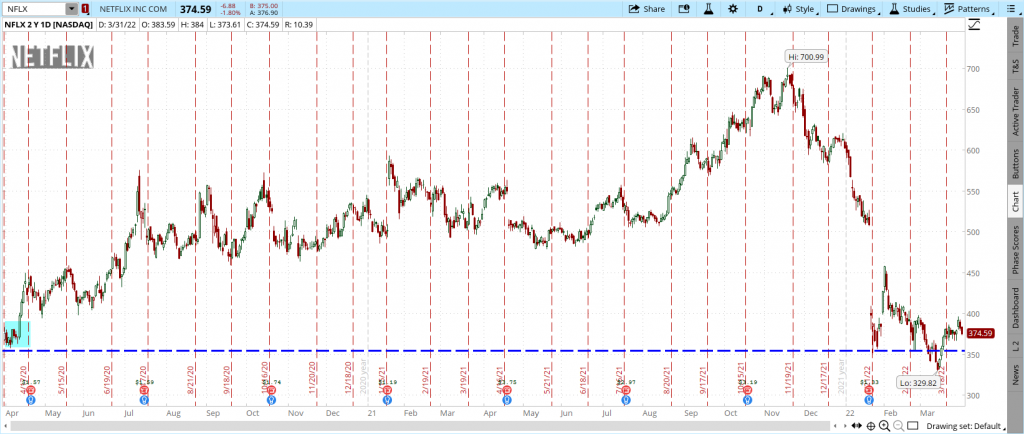Open the D timeframe dropdown
The image size is (1024, 434).
(x=761, y=9)
